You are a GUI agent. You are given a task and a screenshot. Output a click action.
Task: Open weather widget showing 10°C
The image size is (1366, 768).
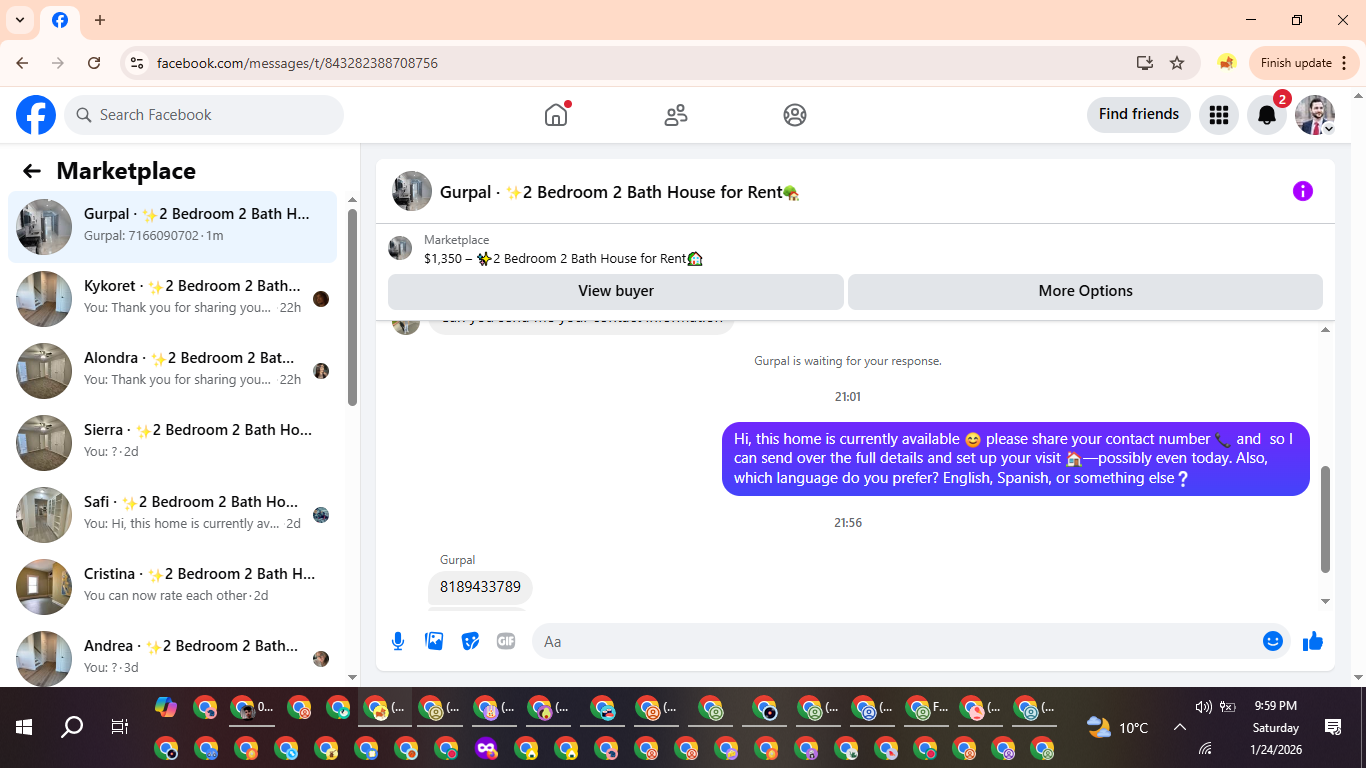click(1118, 727)
